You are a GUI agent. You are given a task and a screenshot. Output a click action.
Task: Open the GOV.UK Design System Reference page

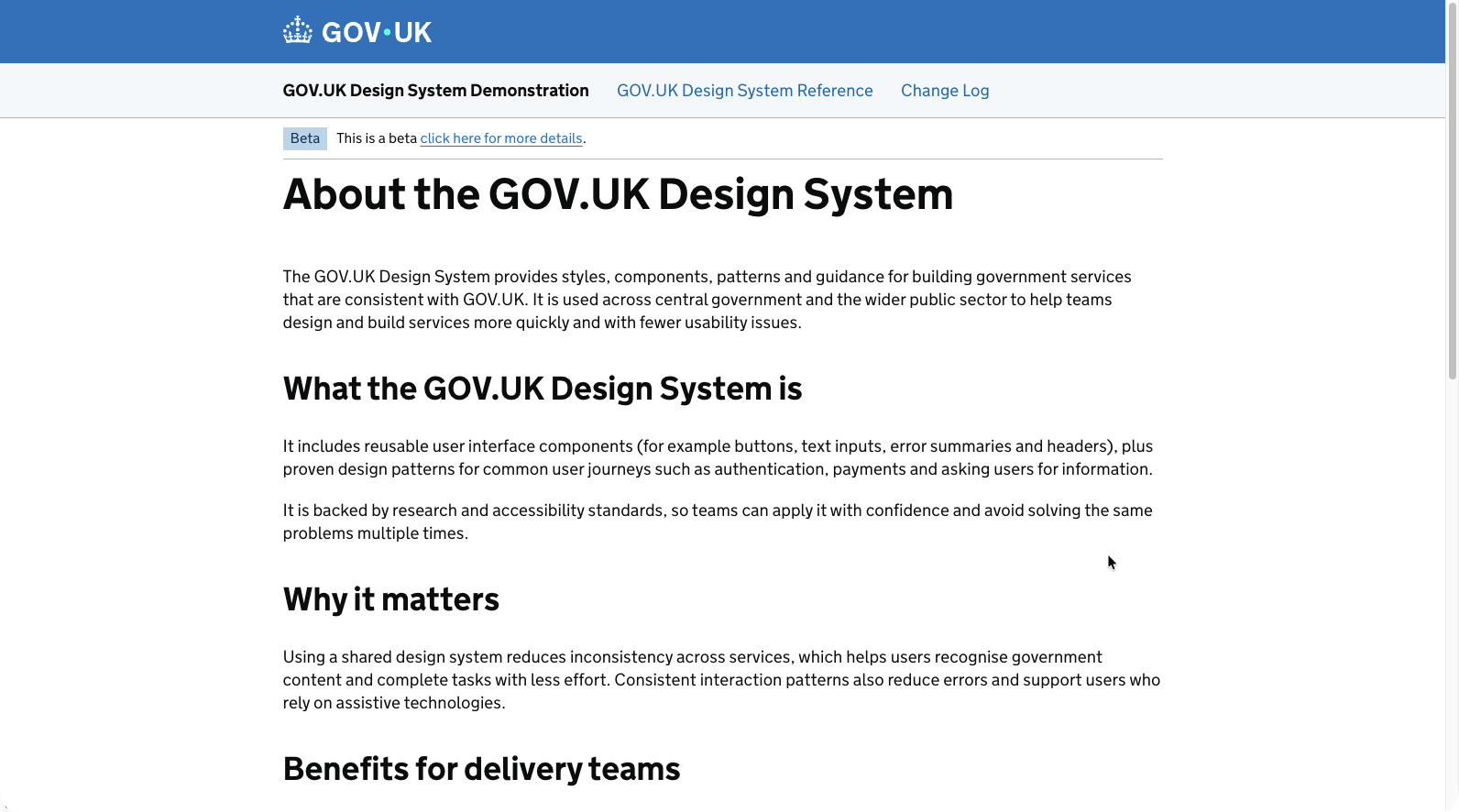tap(744, 91)
